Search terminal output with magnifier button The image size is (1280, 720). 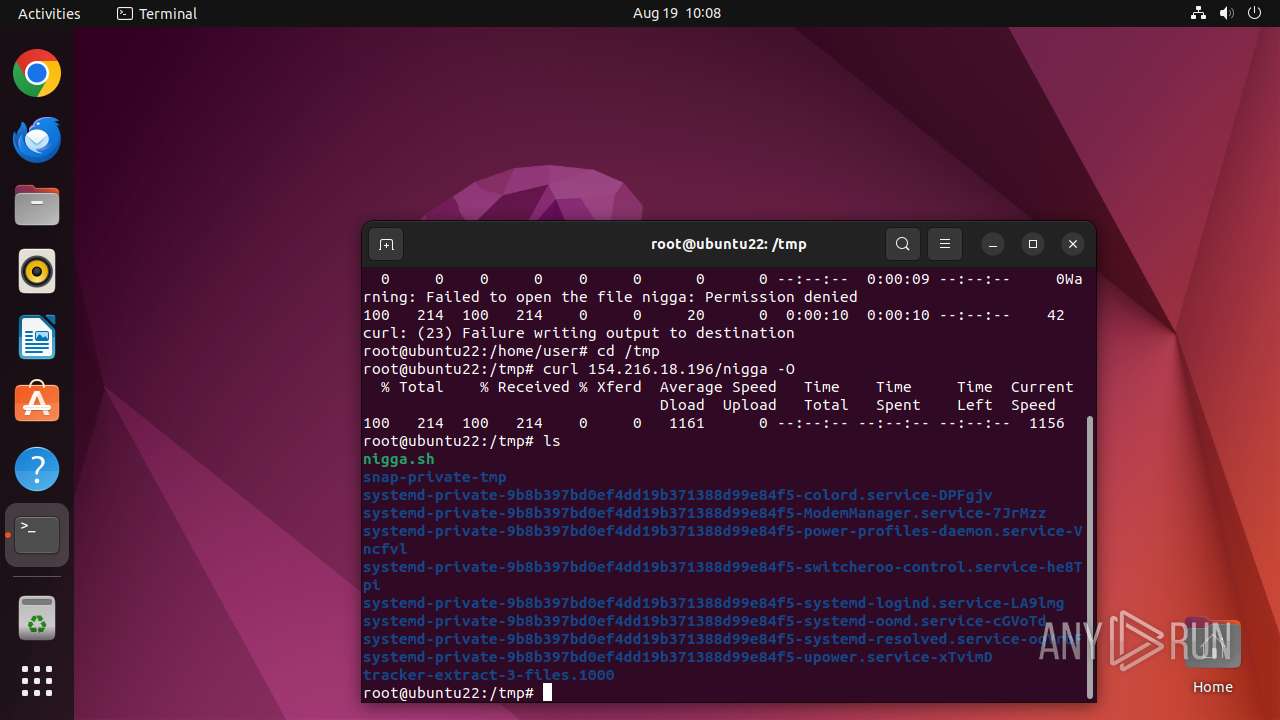pos(903,244)
